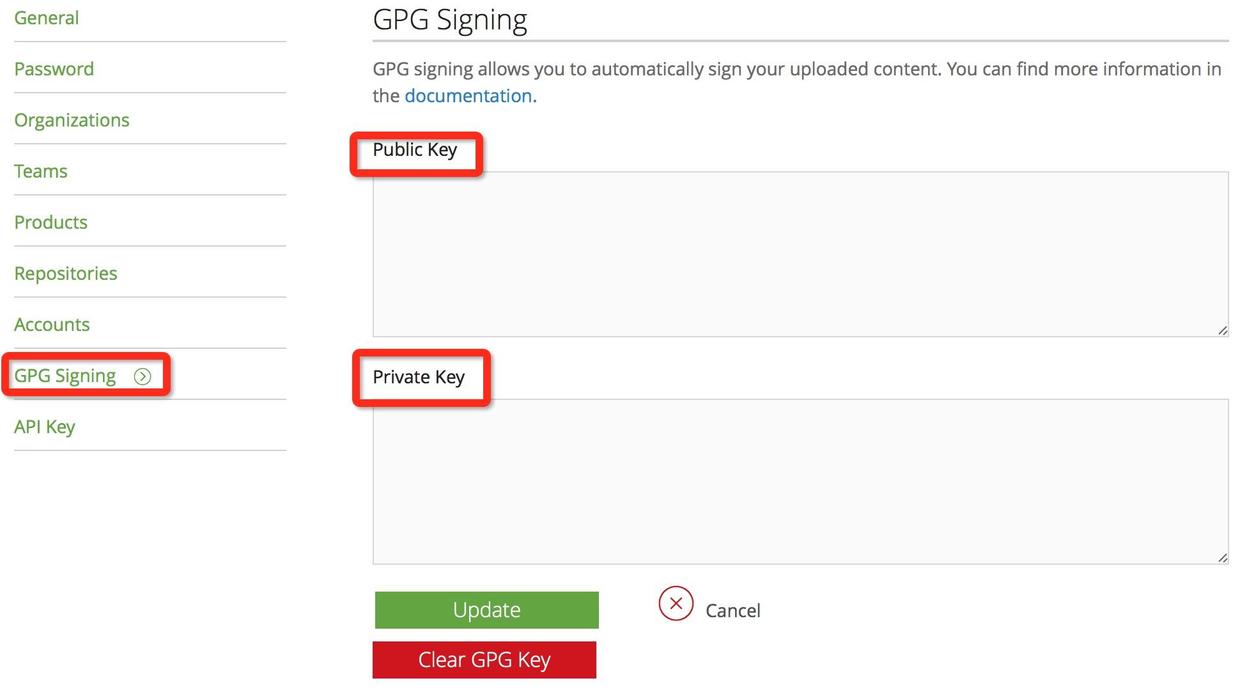
Task: Grab the Public Key textarea resize handle
Action: (1222, 330)
